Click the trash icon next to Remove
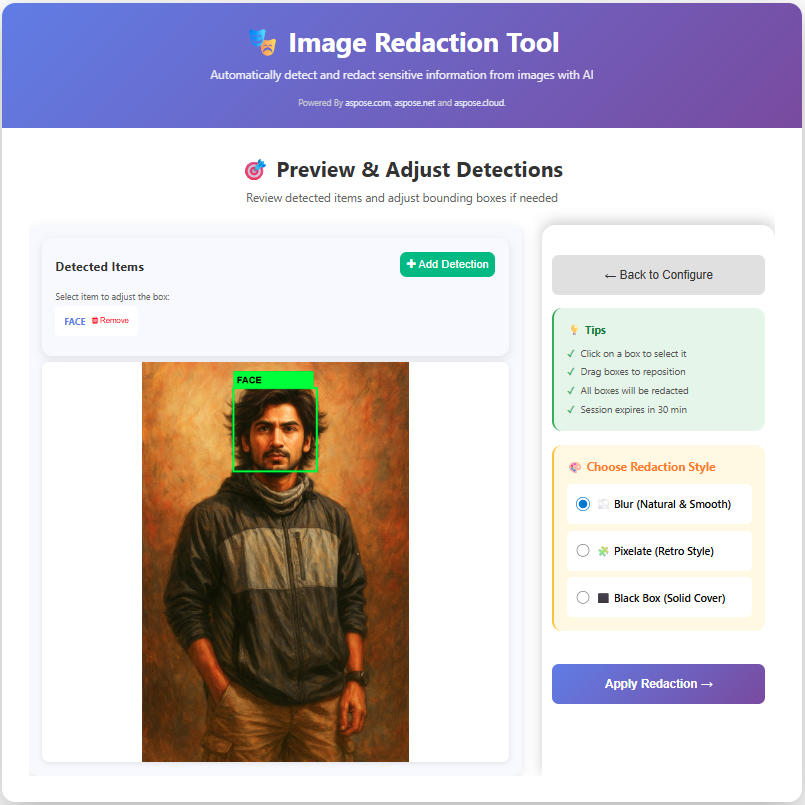The image size is (805, 805). 93,320
